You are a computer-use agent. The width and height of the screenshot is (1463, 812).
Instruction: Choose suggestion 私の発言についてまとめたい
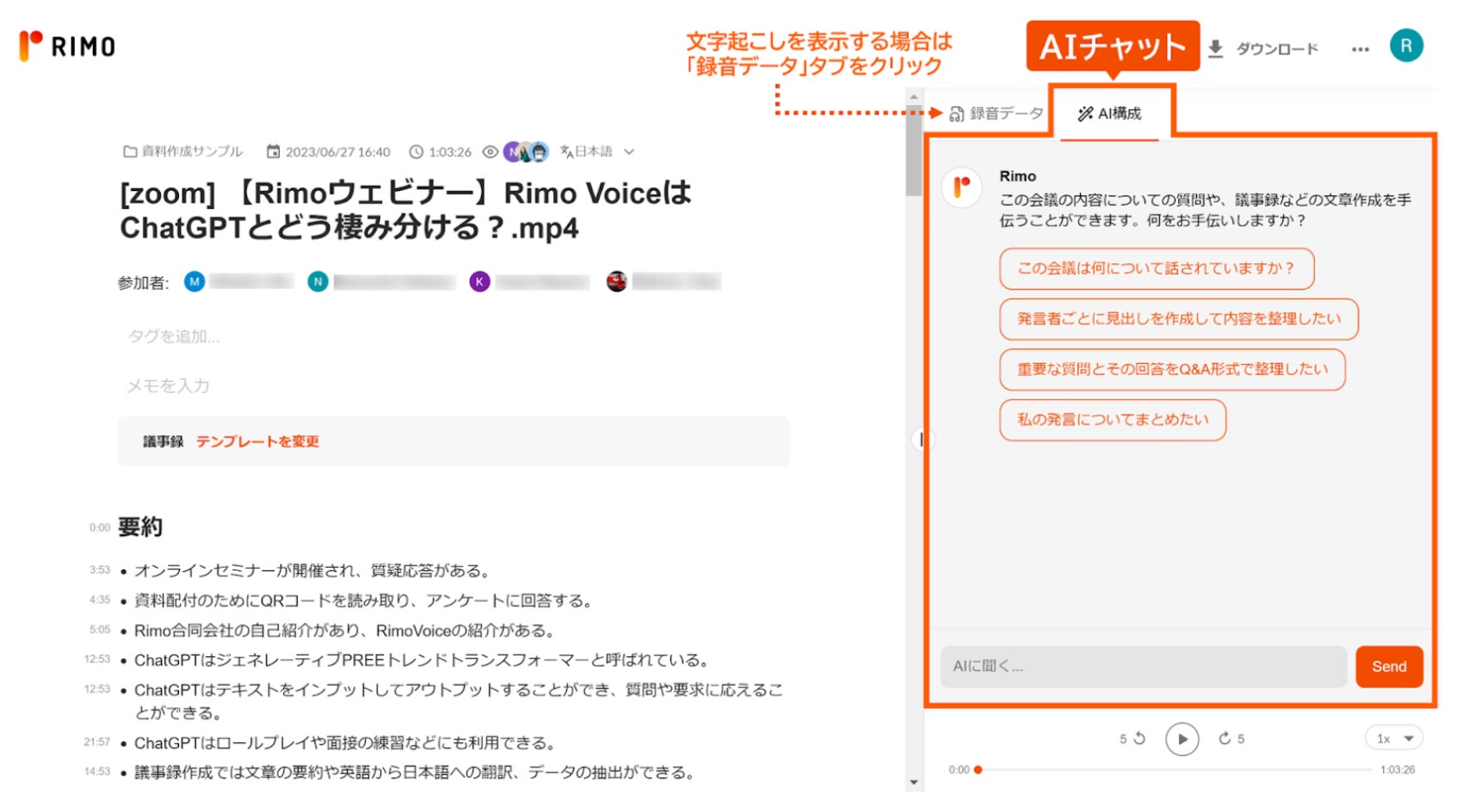[1113, 420]
